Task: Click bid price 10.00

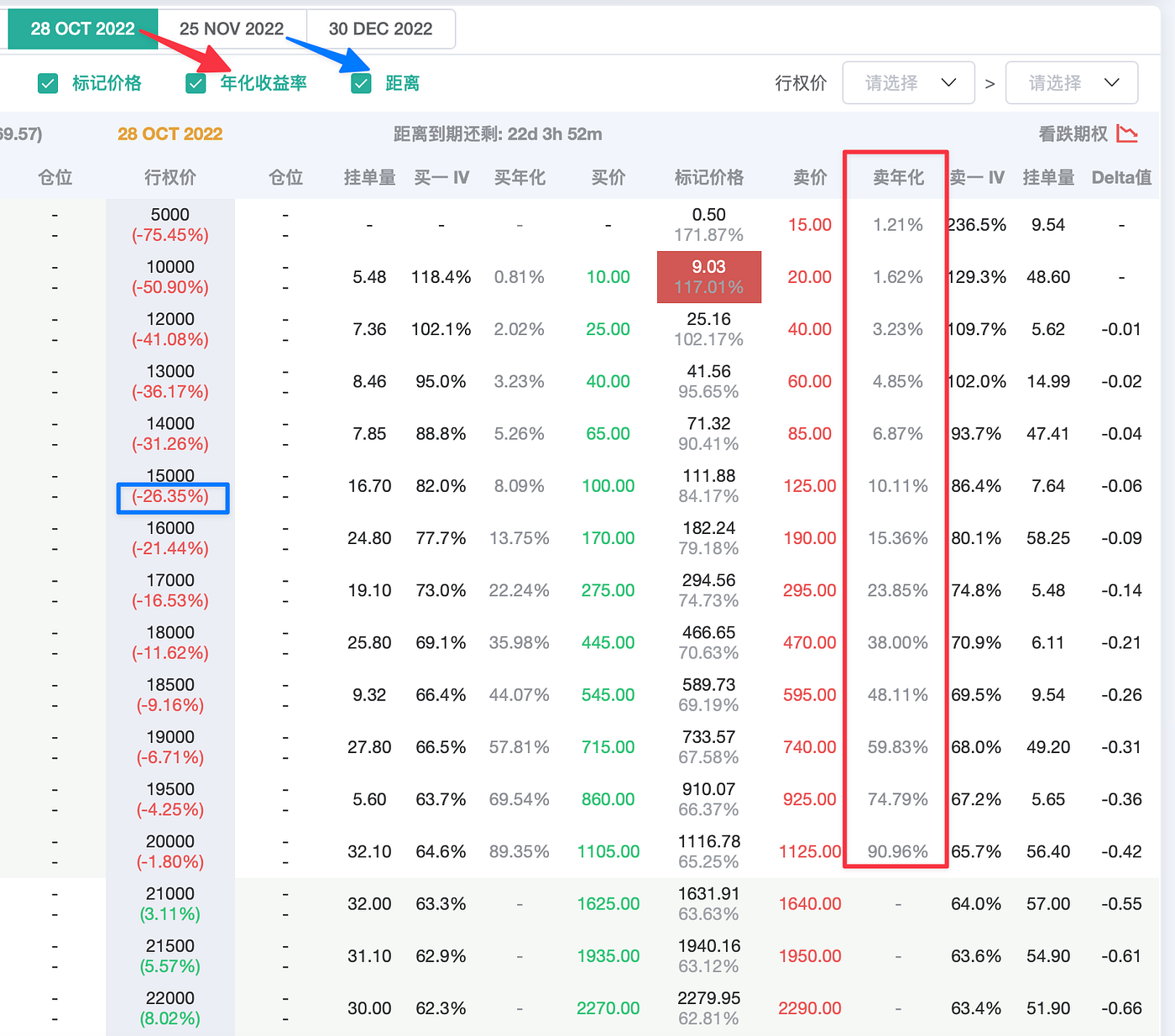Action: (x=608, y=277)
